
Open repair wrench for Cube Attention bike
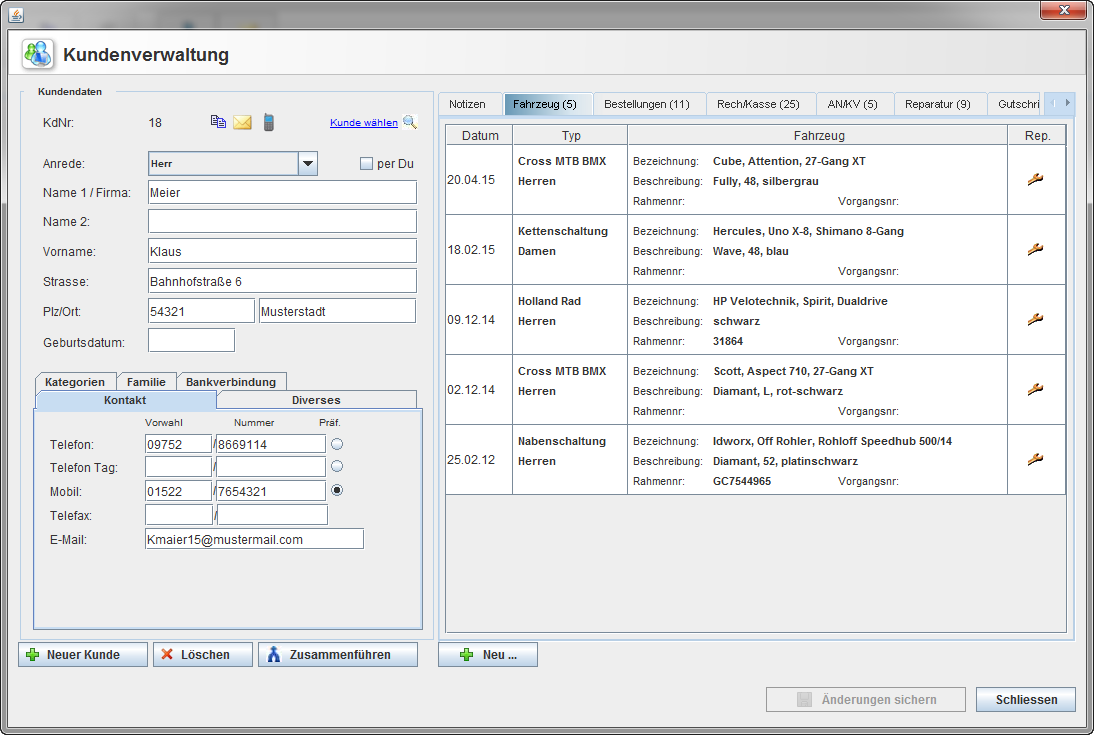click(x=1035, y=180)
